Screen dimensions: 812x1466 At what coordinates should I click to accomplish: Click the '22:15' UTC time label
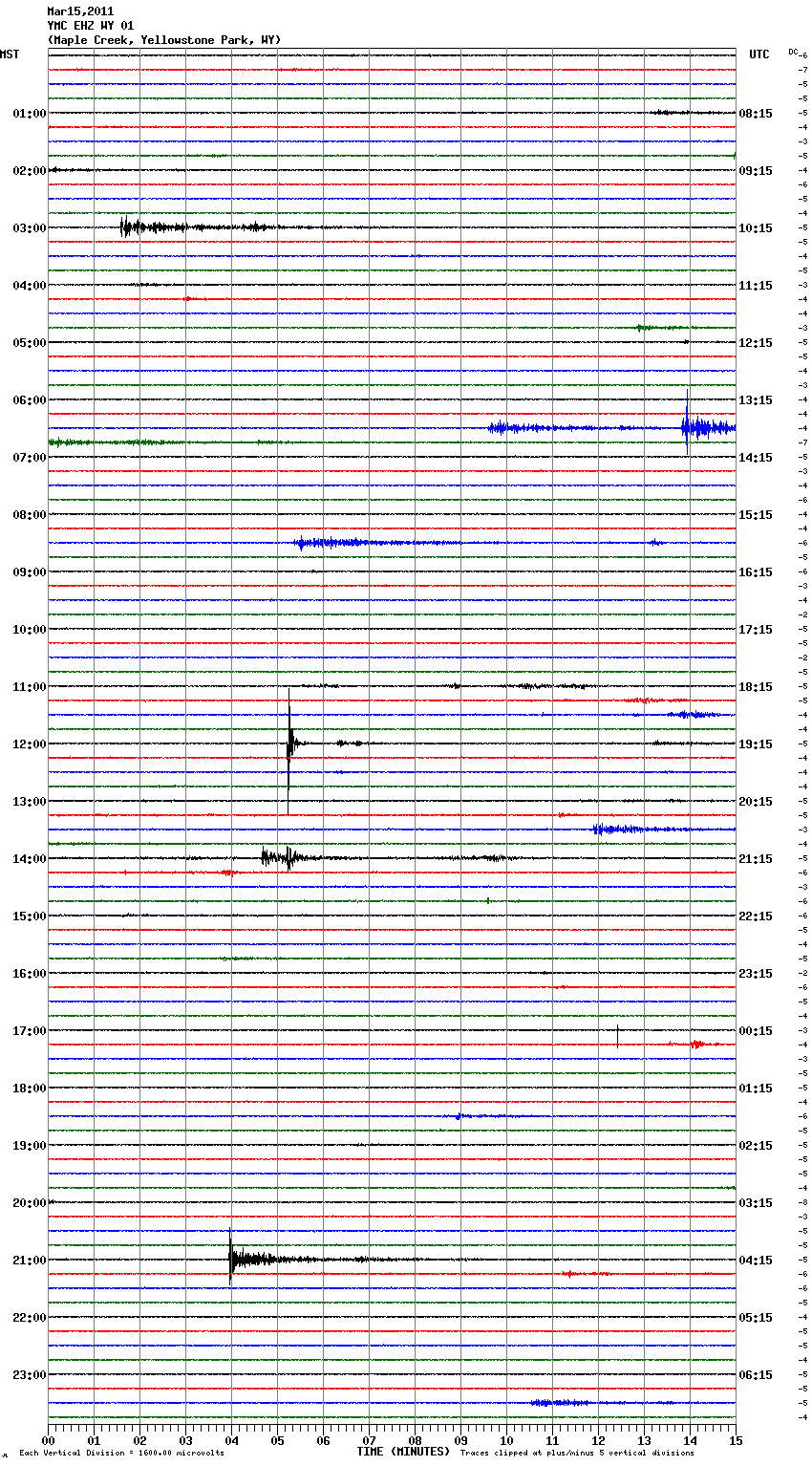click(756, 916)
